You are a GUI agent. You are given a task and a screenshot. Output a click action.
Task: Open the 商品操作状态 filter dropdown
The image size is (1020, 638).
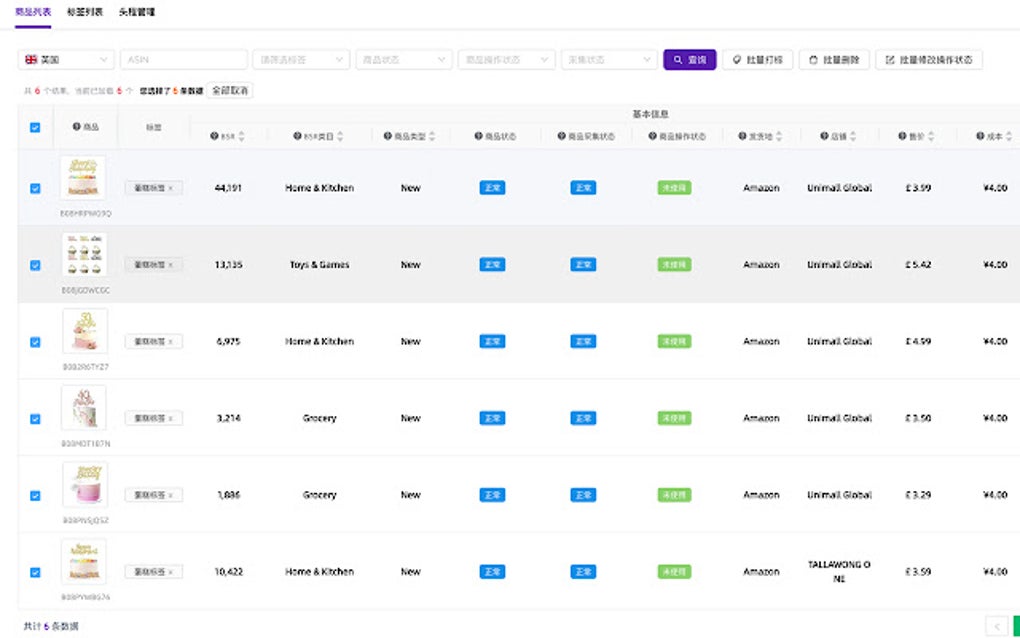(x=507, y=60)
